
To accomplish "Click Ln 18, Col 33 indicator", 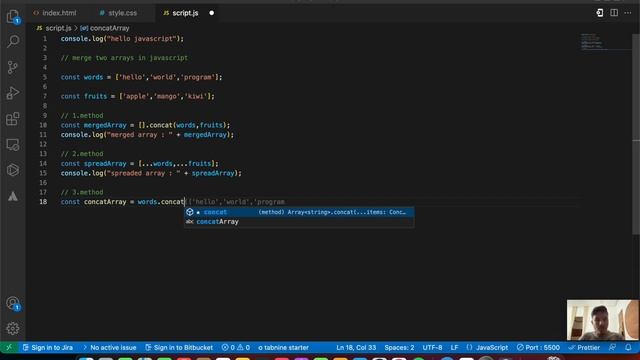I will click(356, 347).
